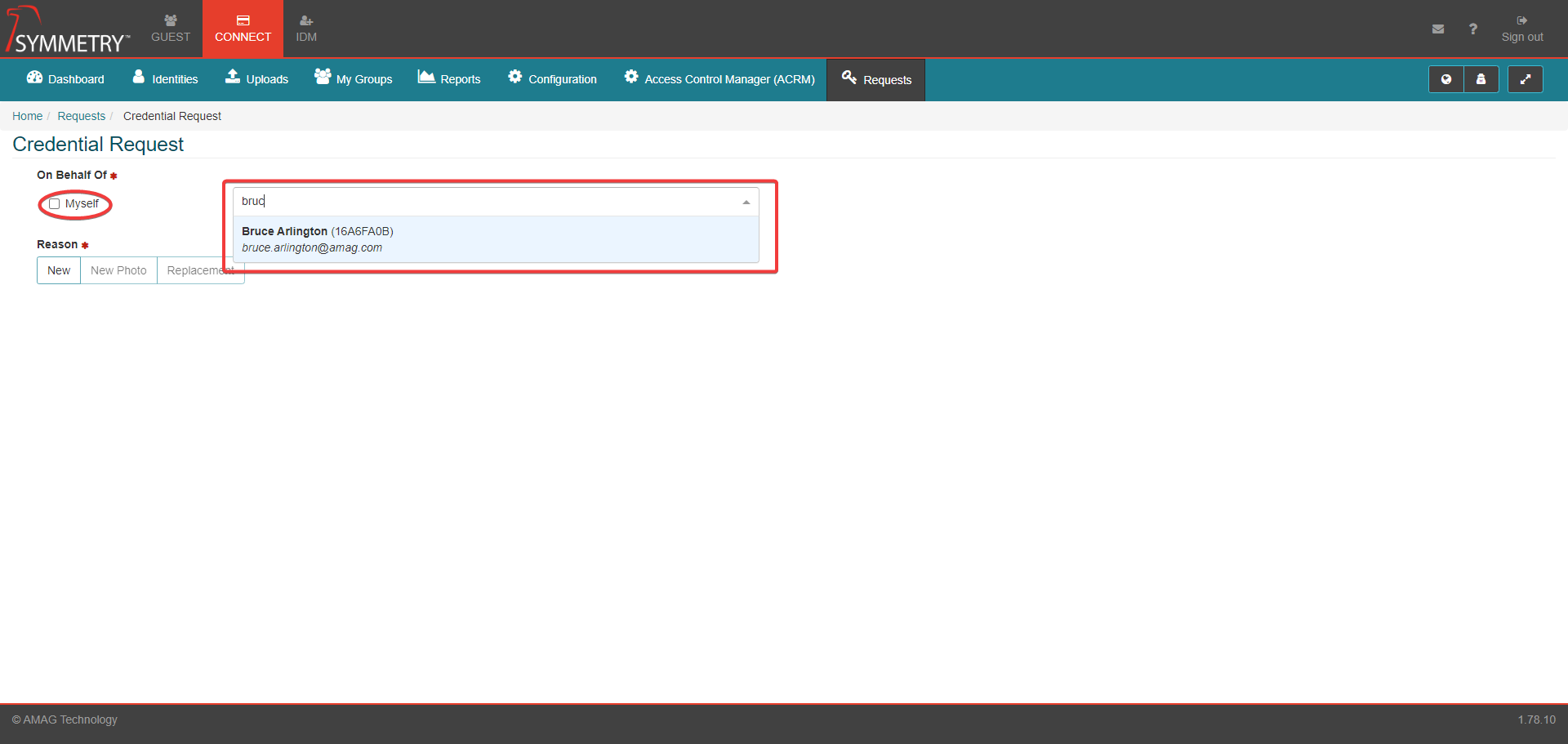The height and width of the screenshot is (744, 1568).
Task: Collapse the person dropdown arrow
Action: pyautogui.click(x=746, y=203)
